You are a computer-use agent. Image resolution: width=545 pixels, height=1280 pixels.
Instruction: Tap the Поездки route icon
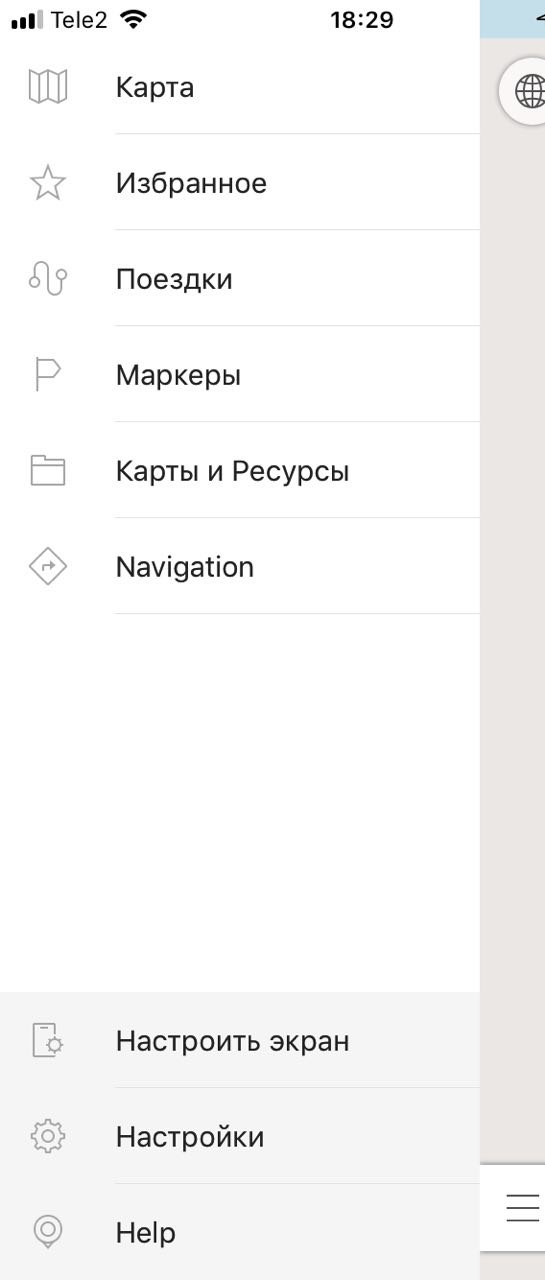(x=48, y=279)
